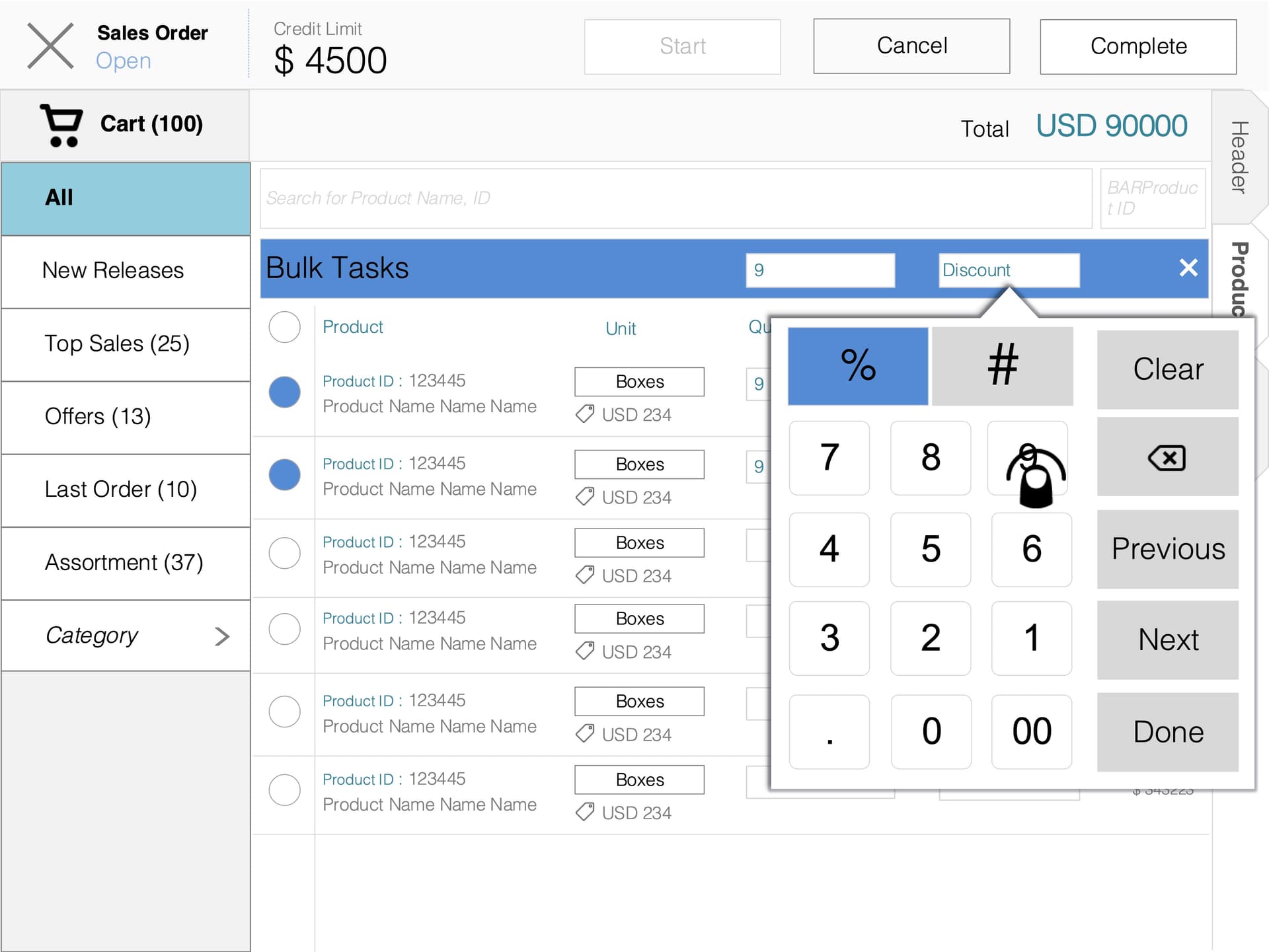
Task: Tap the backspace key on the keypad
Action: point(1167,458)
